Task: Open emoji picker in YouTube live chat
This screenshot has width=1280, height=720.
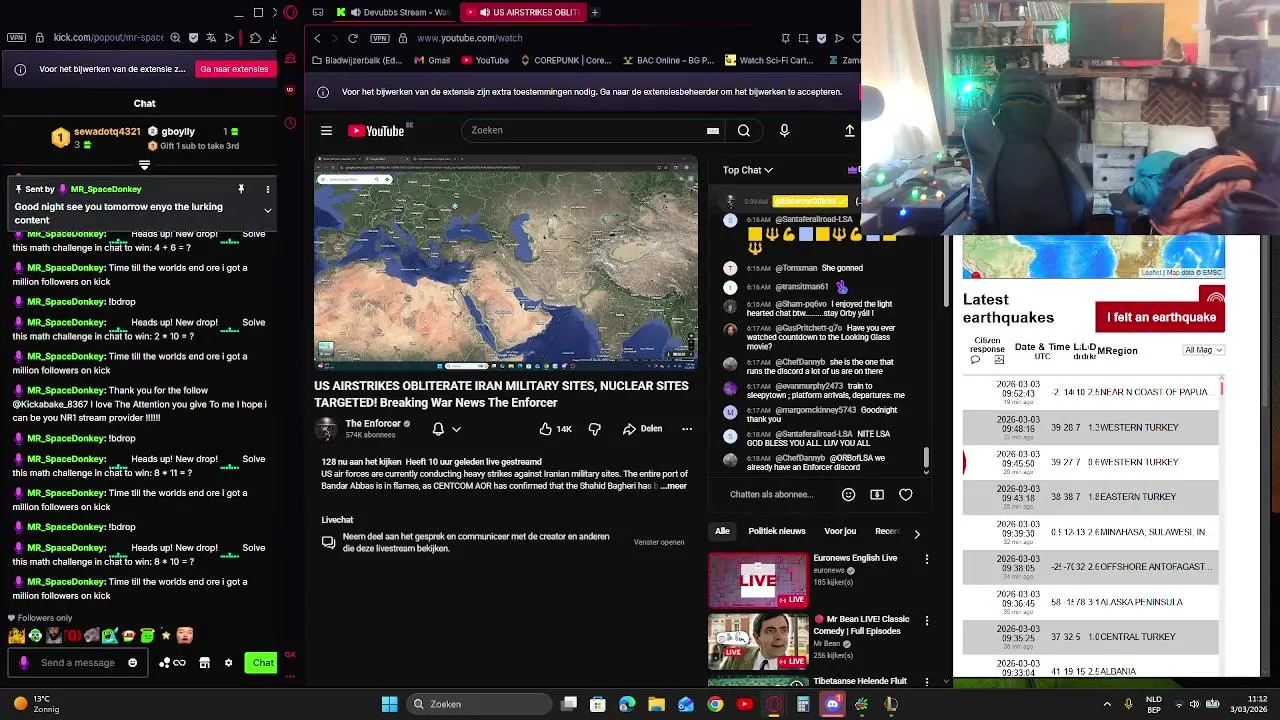Action: coord(849,494)
